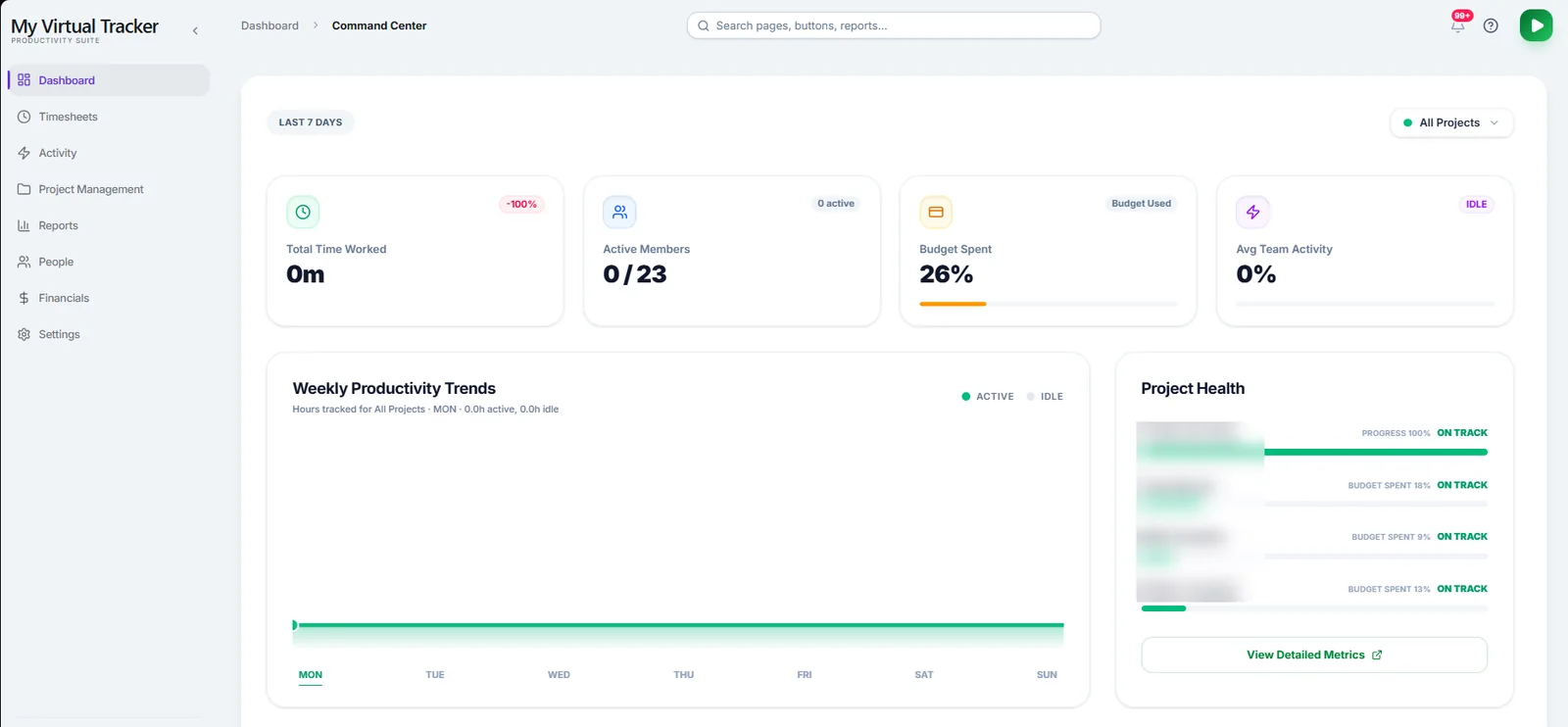Click the Reports chart icon in sidebar
Screen dimensions: 1568x727
[24, 225]
